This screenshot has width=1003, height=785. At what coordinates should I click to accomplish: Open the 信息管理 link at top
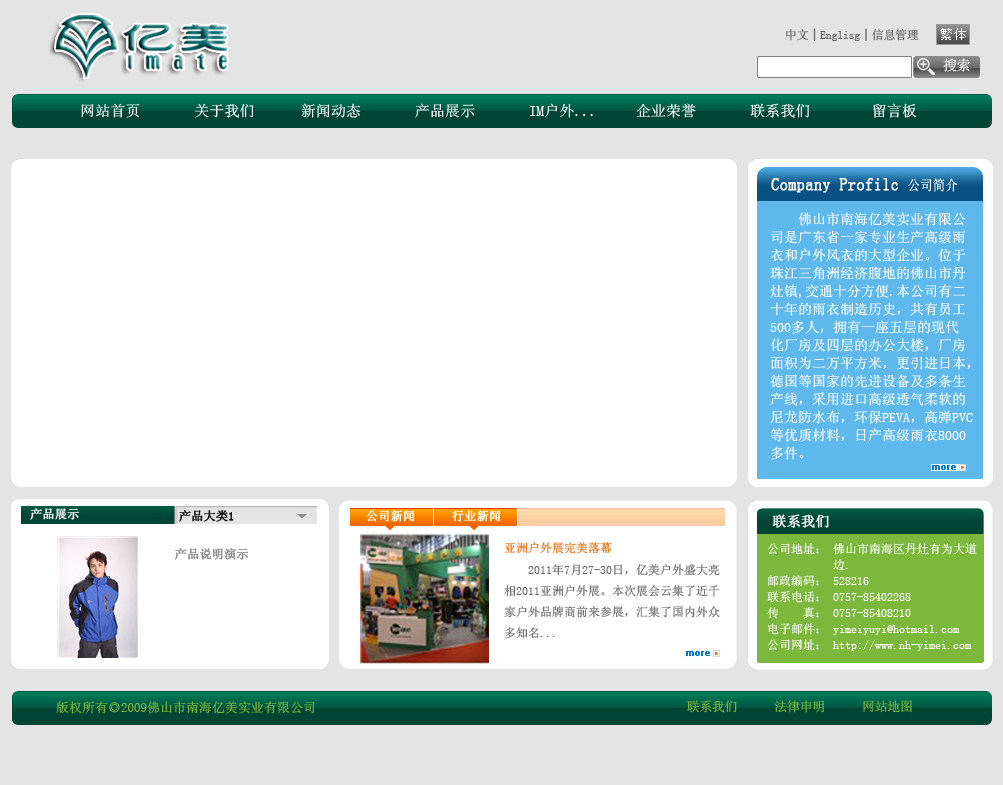[895, 35]
